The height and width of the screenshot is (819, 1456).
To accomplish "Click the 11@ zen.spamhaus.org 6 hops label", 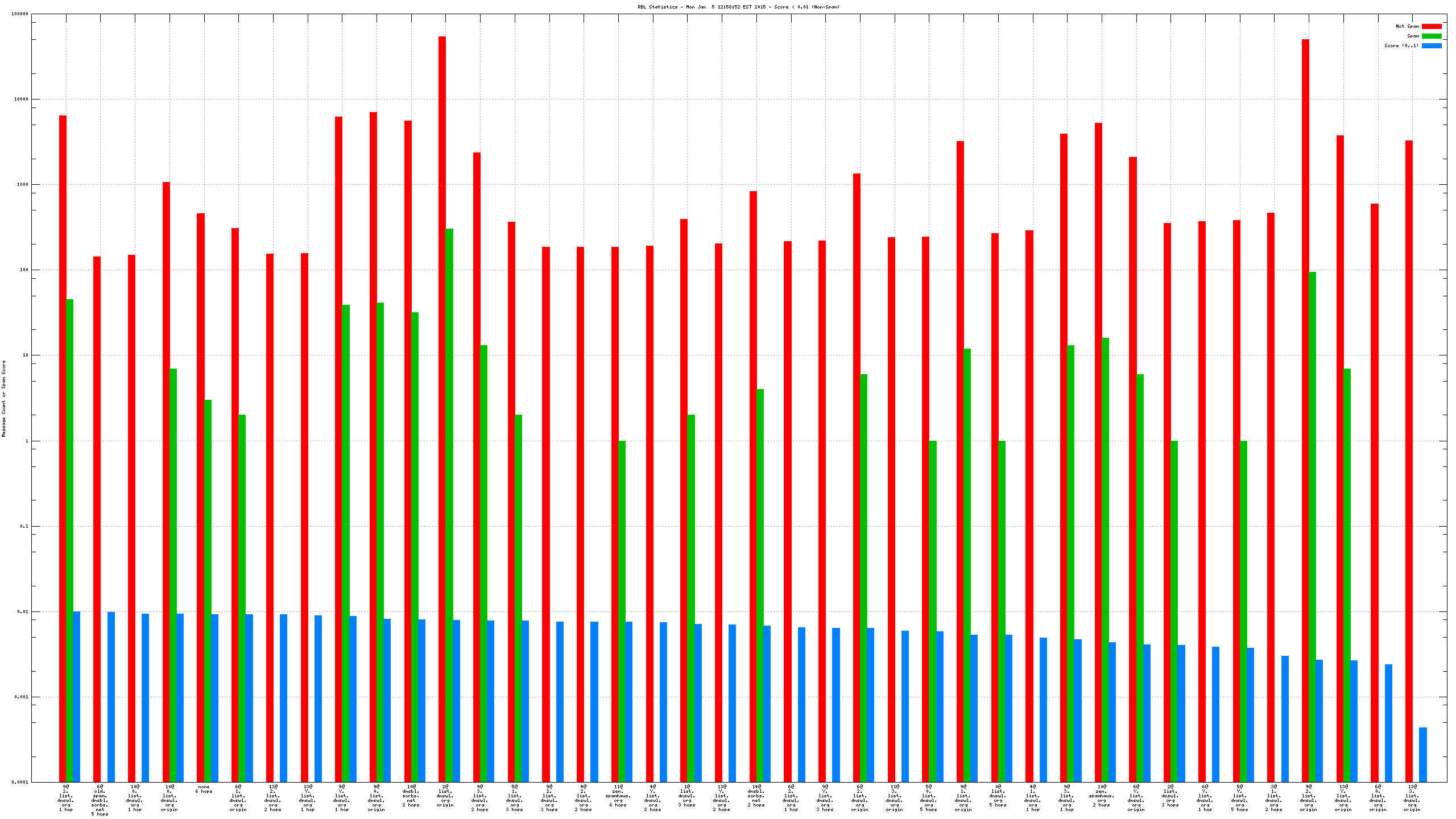I will [x=618, y=796].
